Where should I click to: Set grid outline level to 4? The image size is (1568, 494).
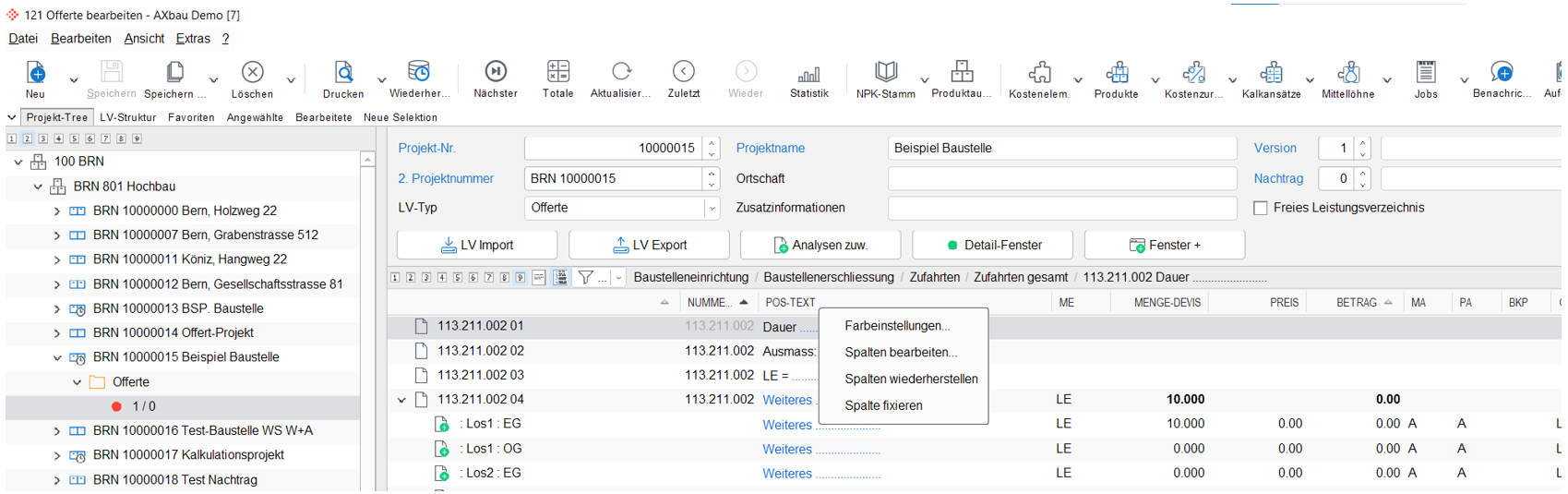pyautogui.click(x=442, y=277)
